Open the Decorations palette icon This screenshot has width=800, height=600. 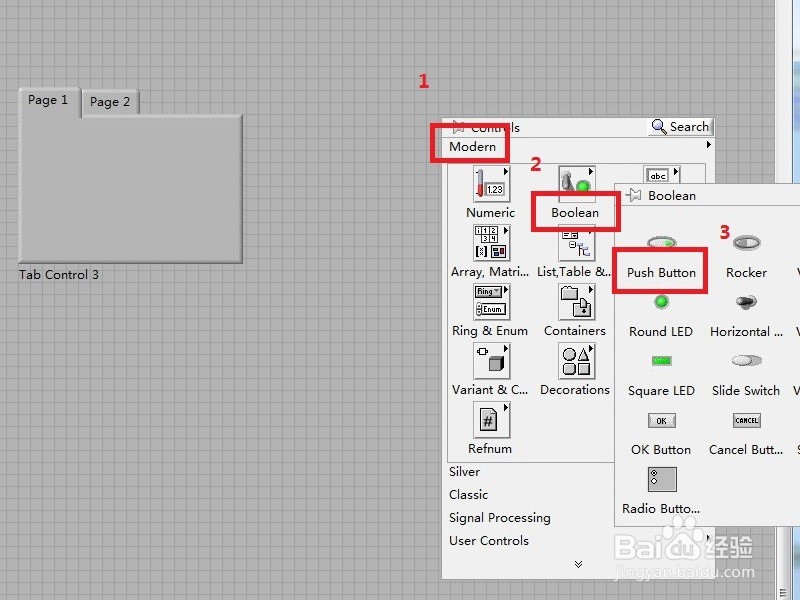click(x=576, y=361)
